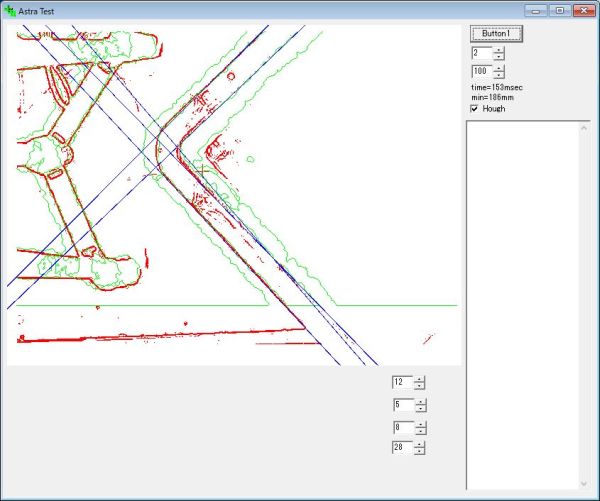Increase the value of the field showing 100

coord(499,68)
